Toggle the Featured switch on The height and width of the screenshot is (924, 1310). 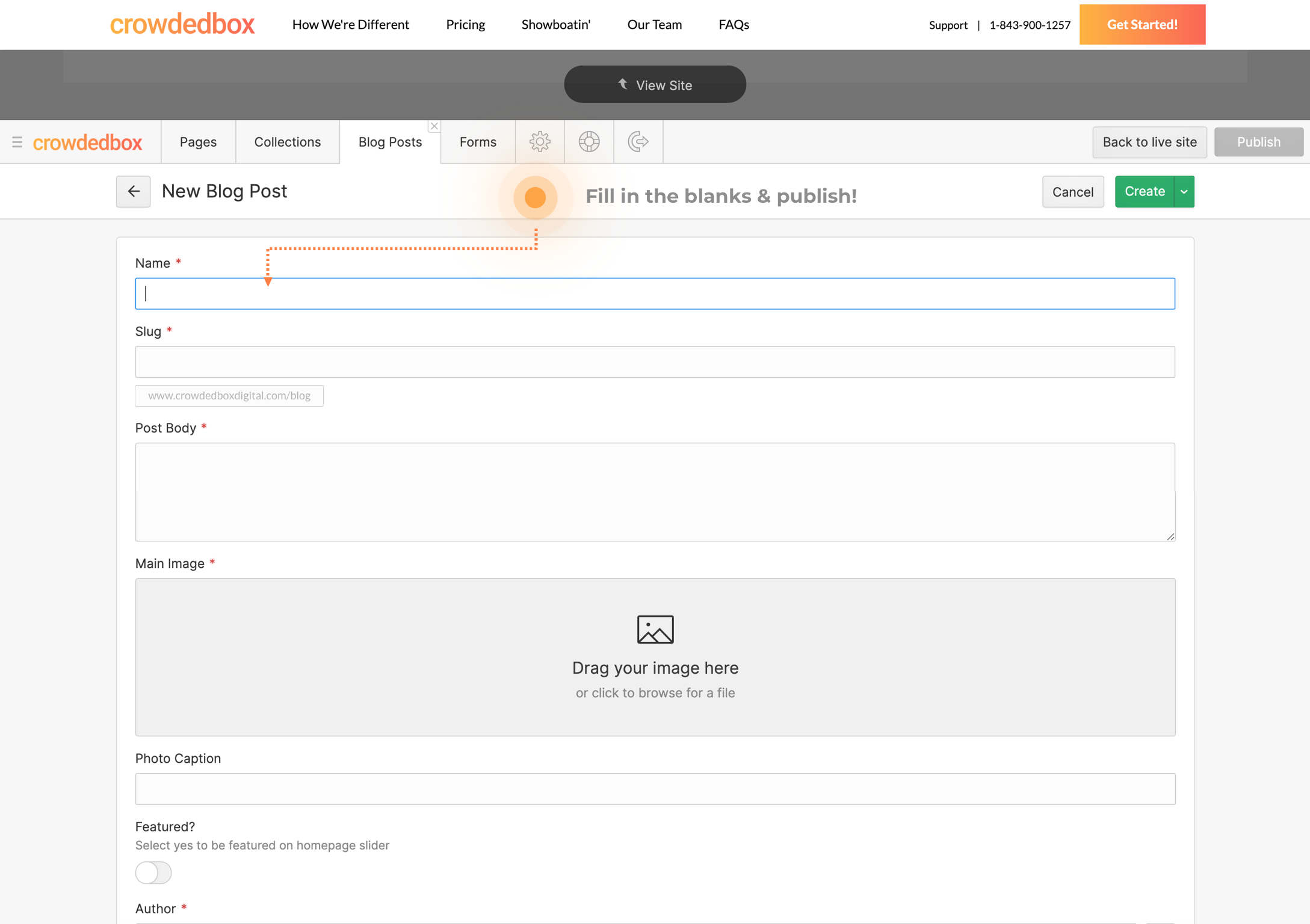(153, 872)
